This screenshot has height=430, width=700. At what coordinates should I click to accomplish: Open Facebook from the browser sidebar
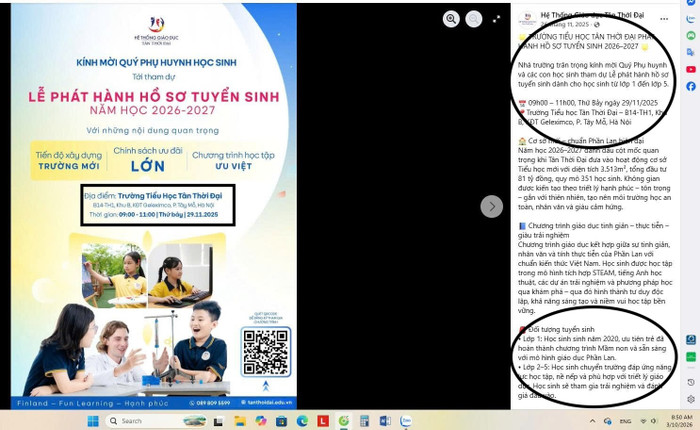[691, 86]
